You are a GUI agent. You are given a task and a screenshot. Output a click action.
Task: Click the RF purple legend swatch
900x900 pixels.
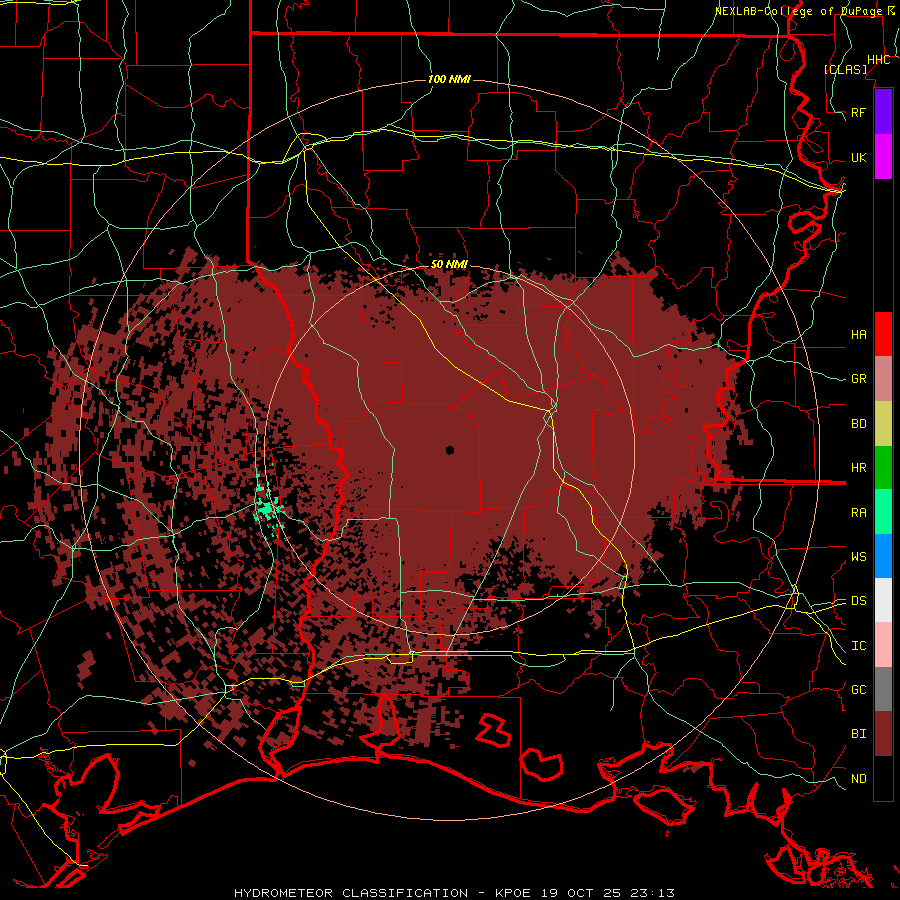(883, 112)
